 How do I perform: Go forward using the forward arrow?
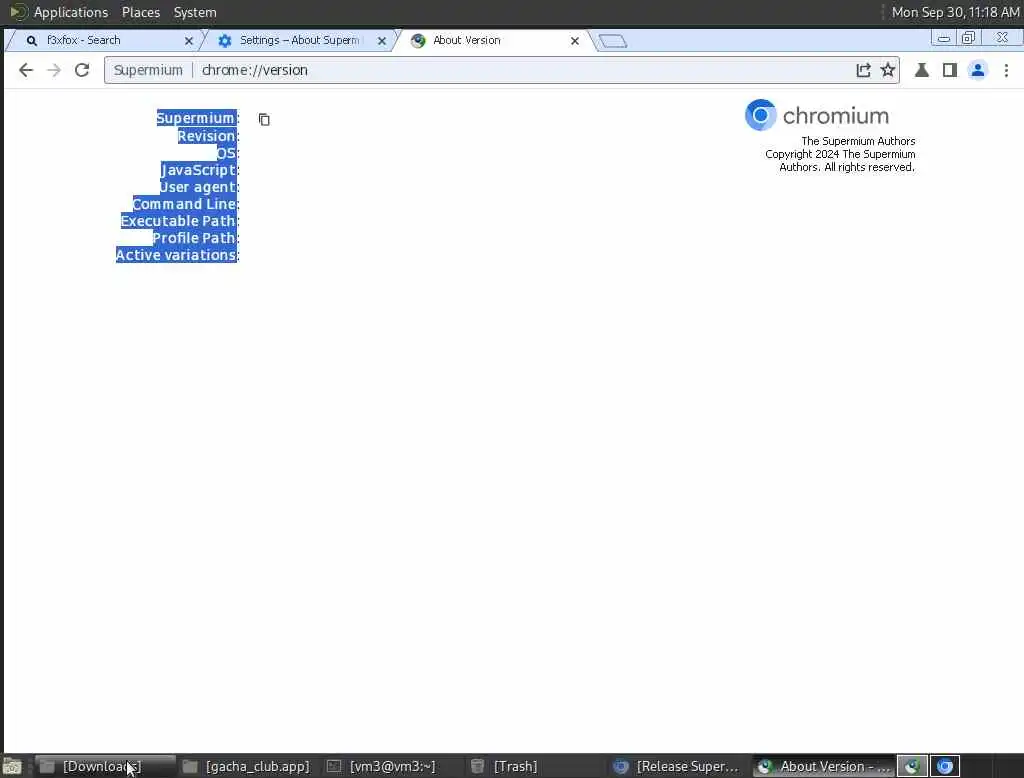[54, 70]
